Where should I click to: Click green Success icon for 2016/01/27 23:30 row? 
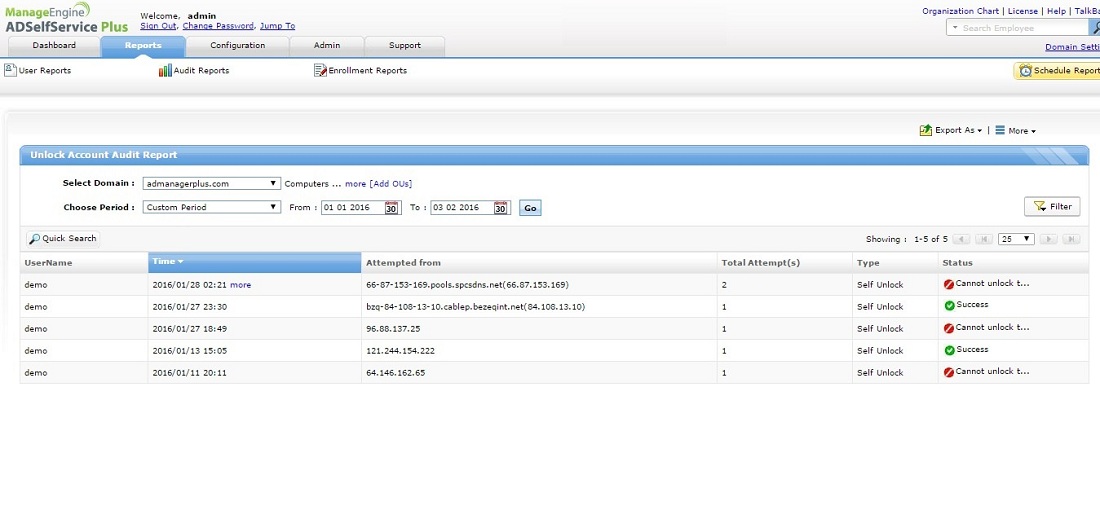949,305
